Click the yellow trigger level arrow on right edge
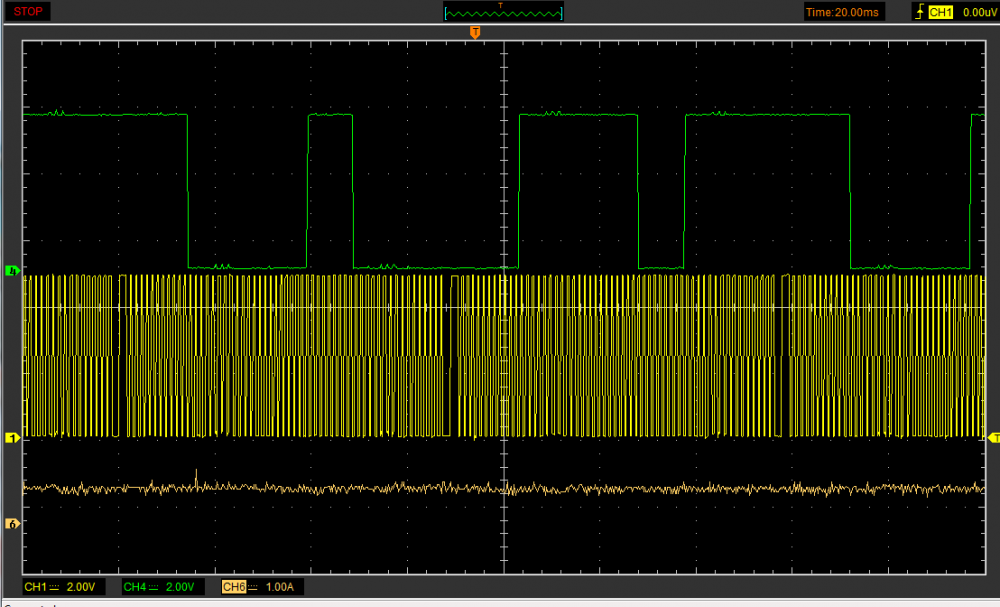This screenshot has height=607, width=1000. click(x=993, y=438)
